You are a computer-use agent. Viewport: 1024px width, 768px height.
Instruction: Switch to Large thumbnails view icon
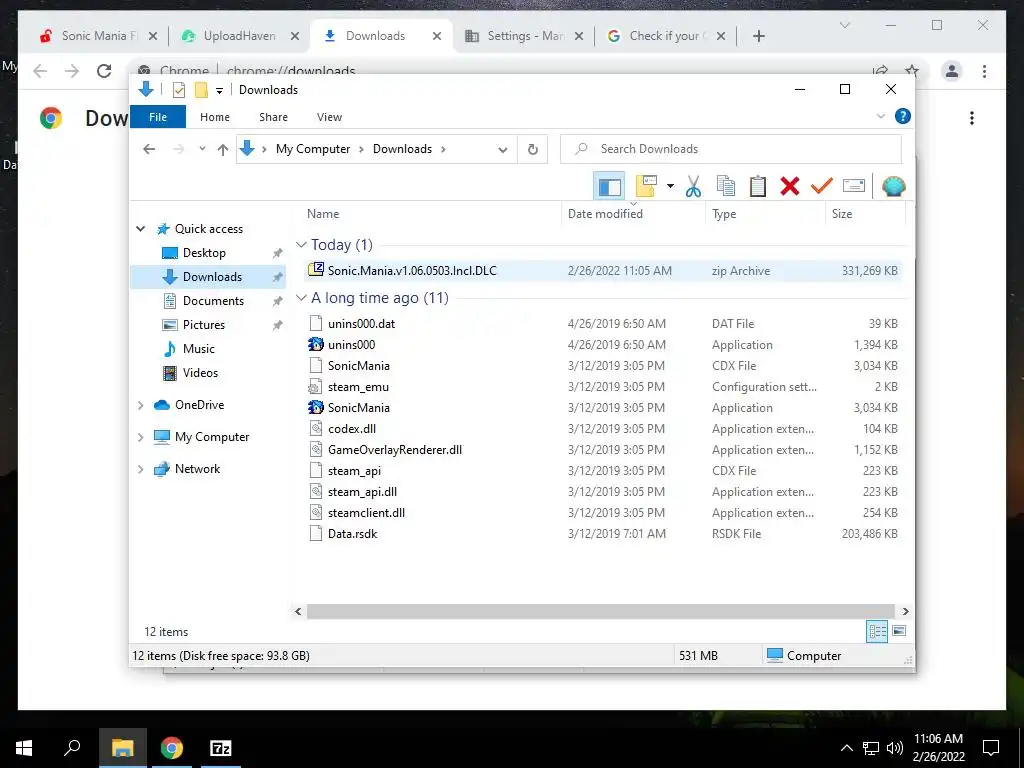899,631
